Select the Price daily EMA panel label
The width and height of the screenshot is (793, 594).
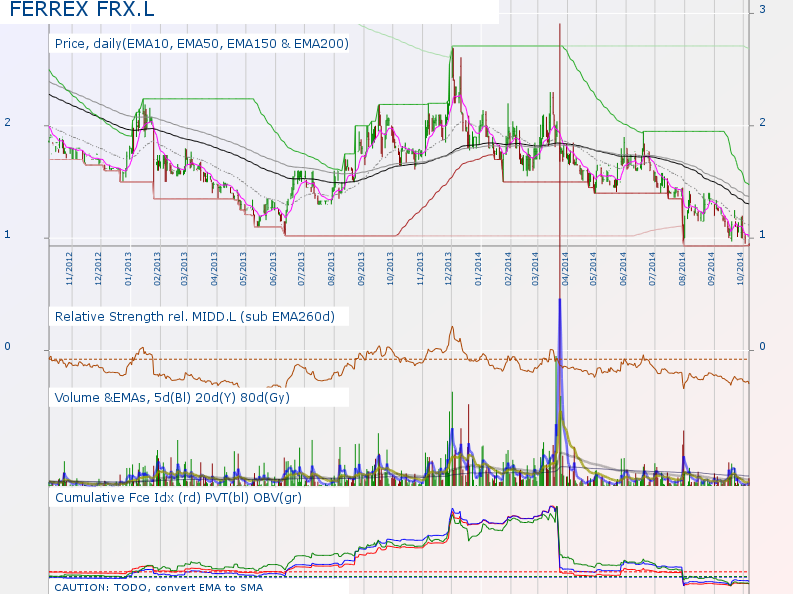tap(201, 44)
